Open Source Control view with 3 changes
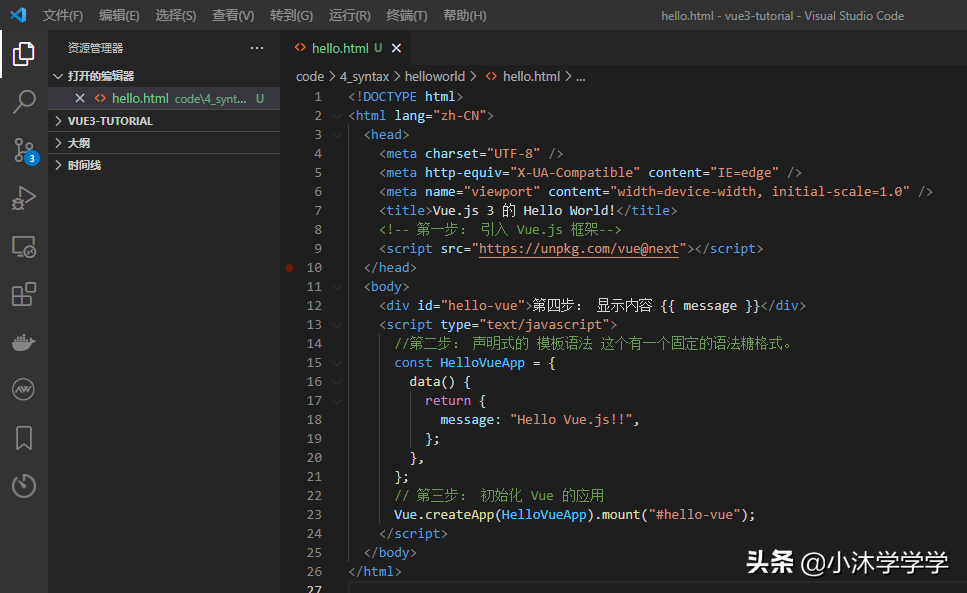Screen dimensions: 967x593 pos(25,150)
